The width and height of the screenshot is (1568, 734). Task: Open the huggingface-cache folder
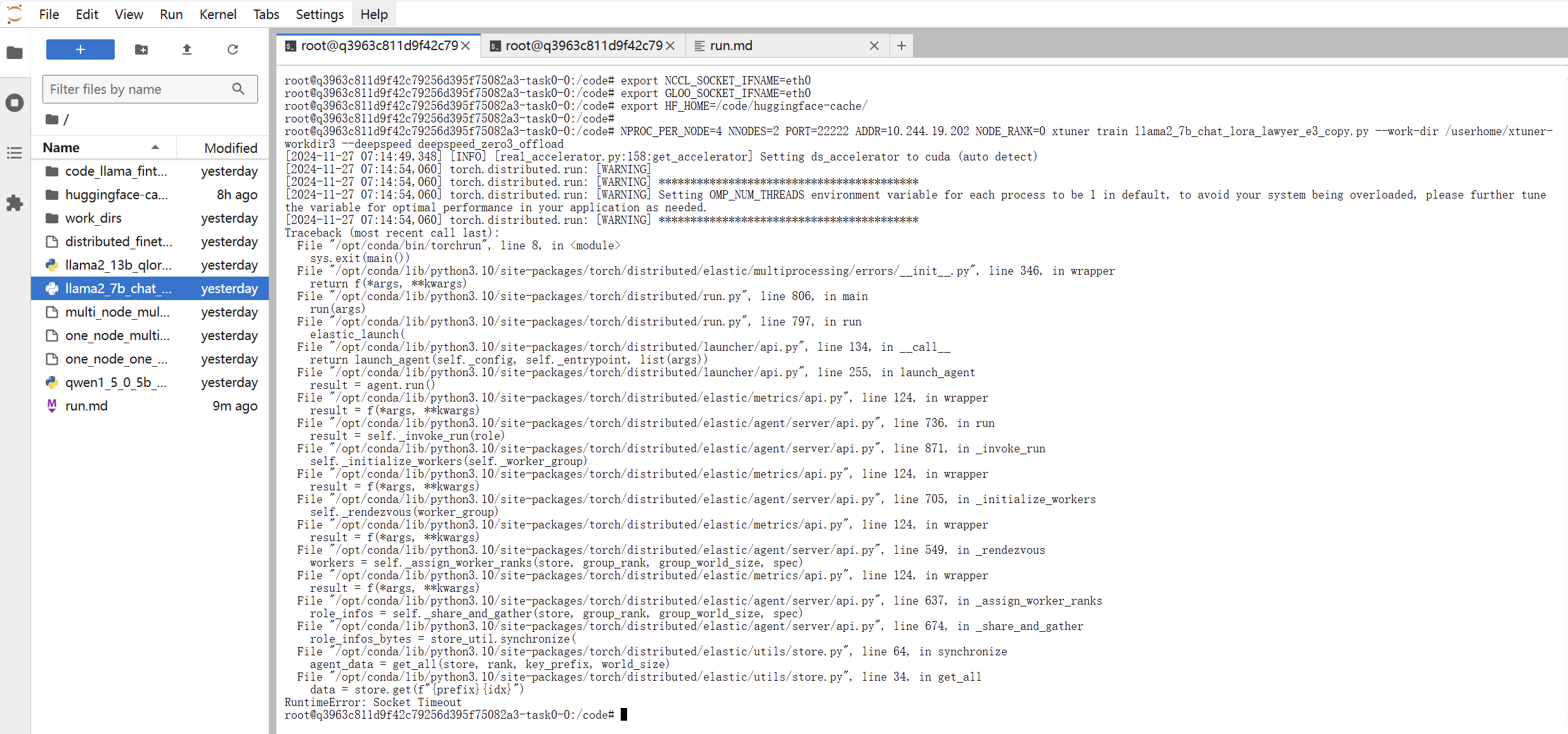(x=116, y=195)
